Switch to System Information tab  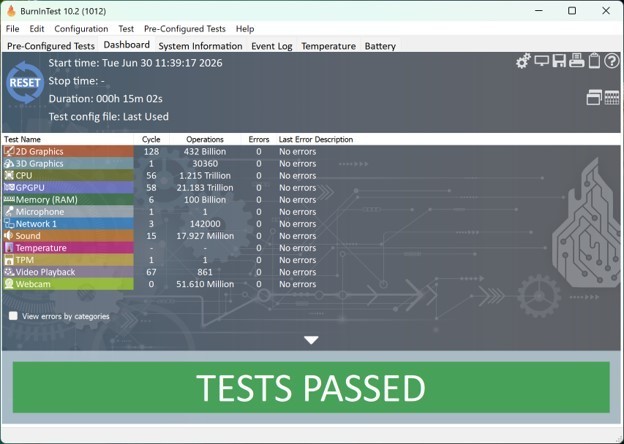(x=200, y=46)
